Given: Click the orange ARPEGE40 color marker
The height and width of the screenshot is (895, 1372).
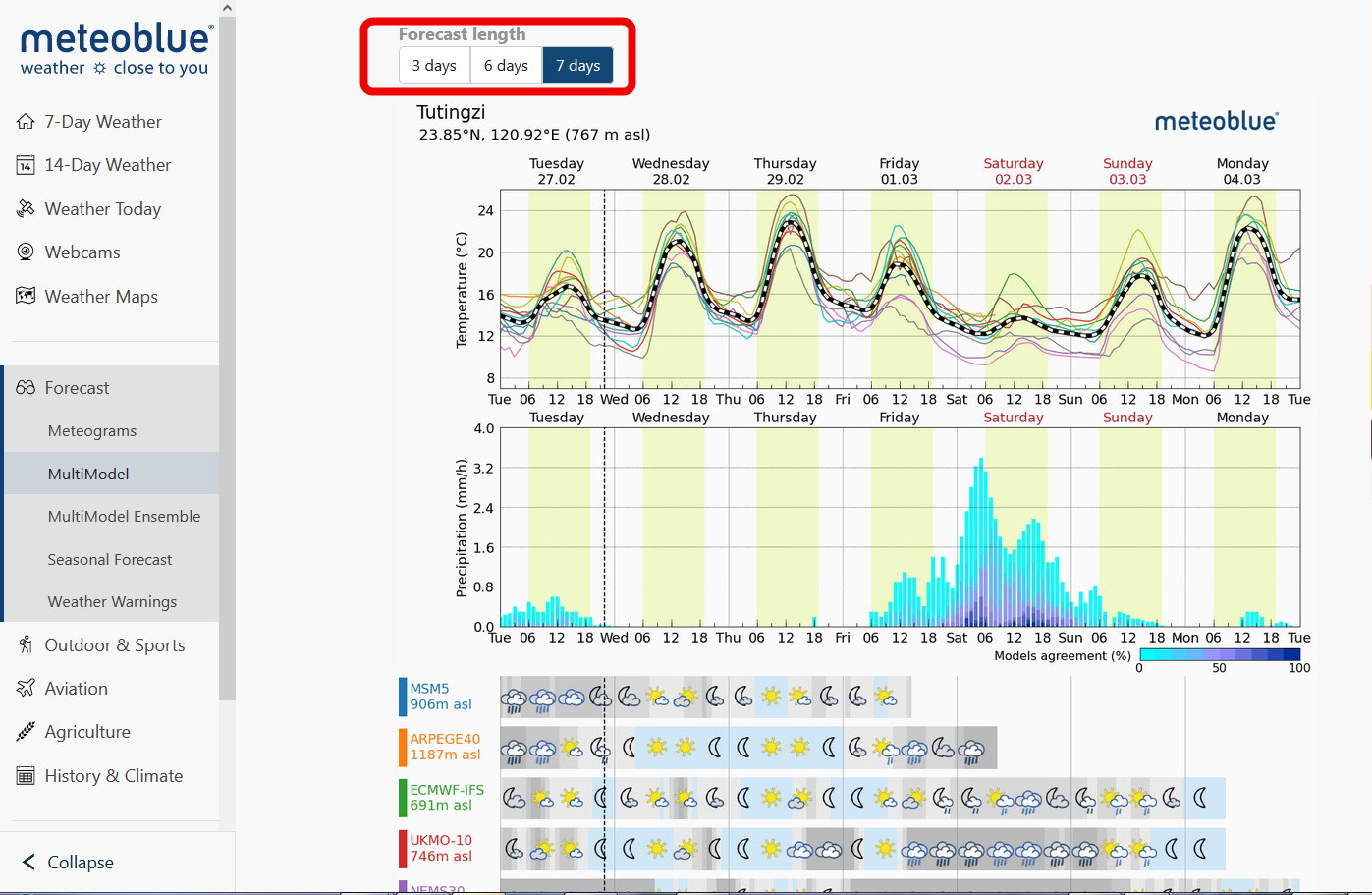Looking at the screenshot, I should coord(403,747).
